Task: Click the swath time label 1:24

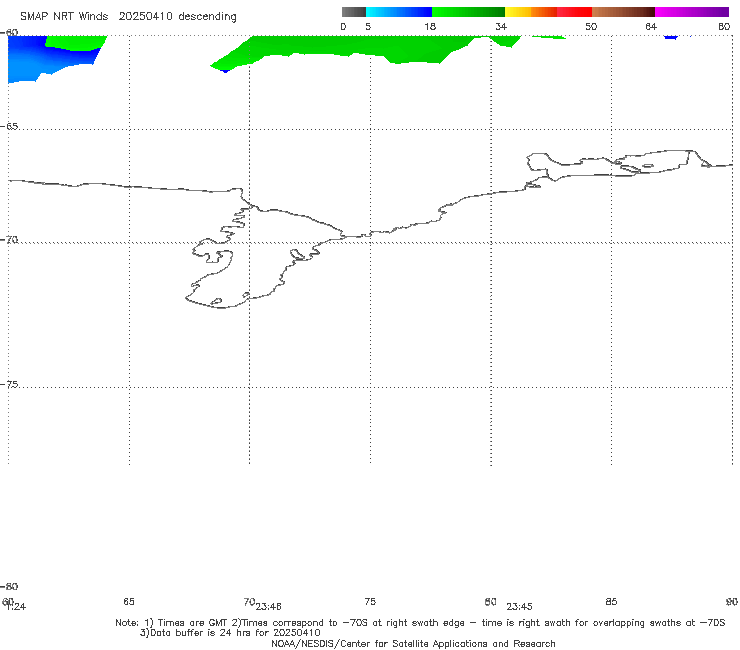Action: point(16,607)
